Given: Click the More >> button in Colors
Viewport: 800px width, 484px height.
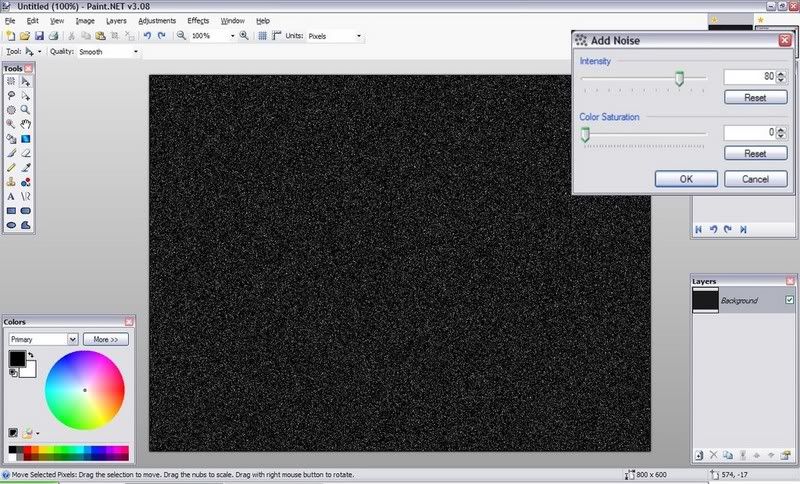Looking at the screenshot, I should [106, 339].
